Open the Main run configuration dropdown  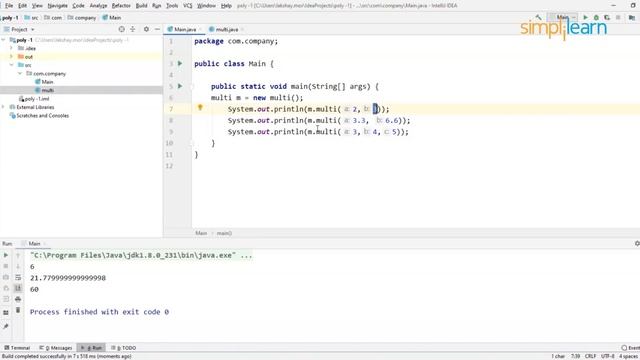[x=563, y=18]
